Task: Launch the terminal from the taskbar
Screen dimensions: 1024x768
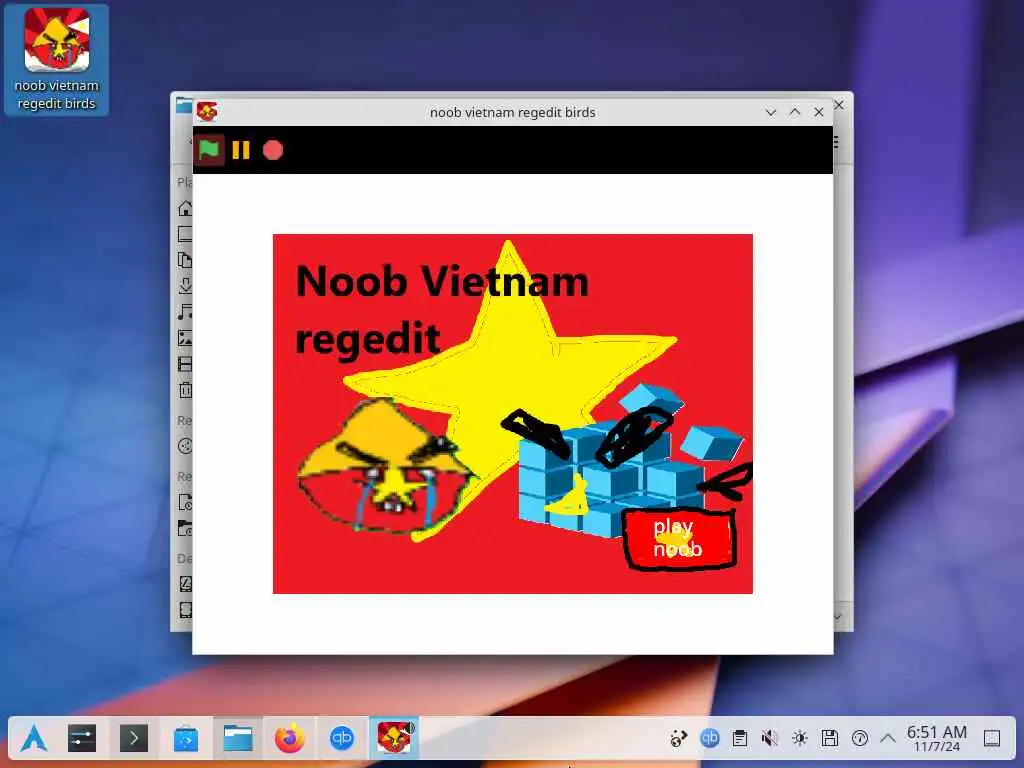Action: coord(134,739)
